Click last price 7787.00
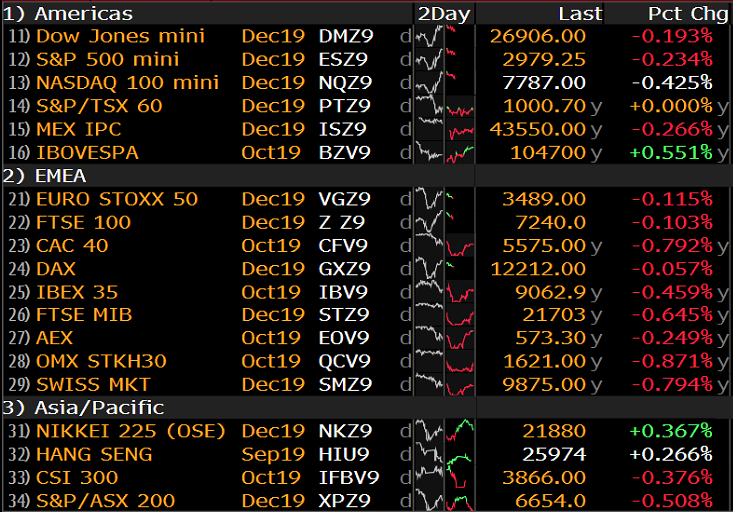Viewport: 733px width, 512px height. pos(544,83)
